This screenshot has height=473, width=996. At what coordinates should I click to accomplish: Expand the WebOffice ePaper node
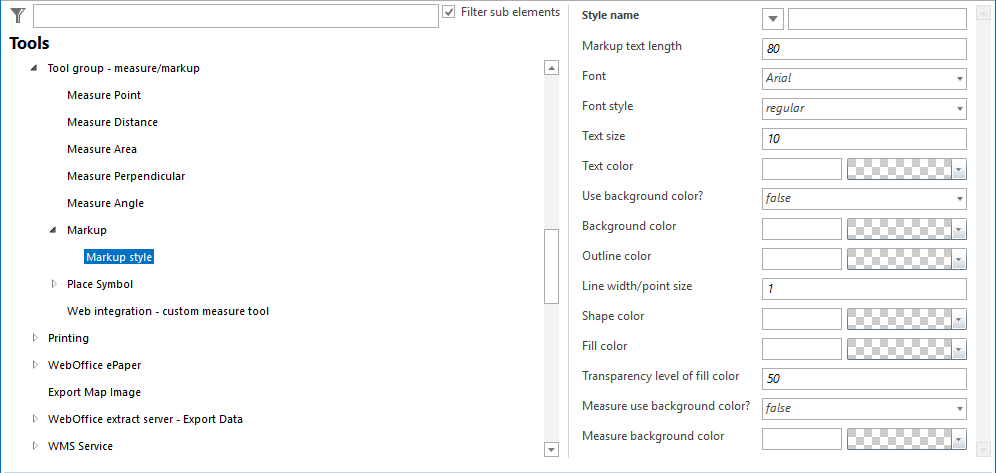pyautogui.click(x=34, y=365)
